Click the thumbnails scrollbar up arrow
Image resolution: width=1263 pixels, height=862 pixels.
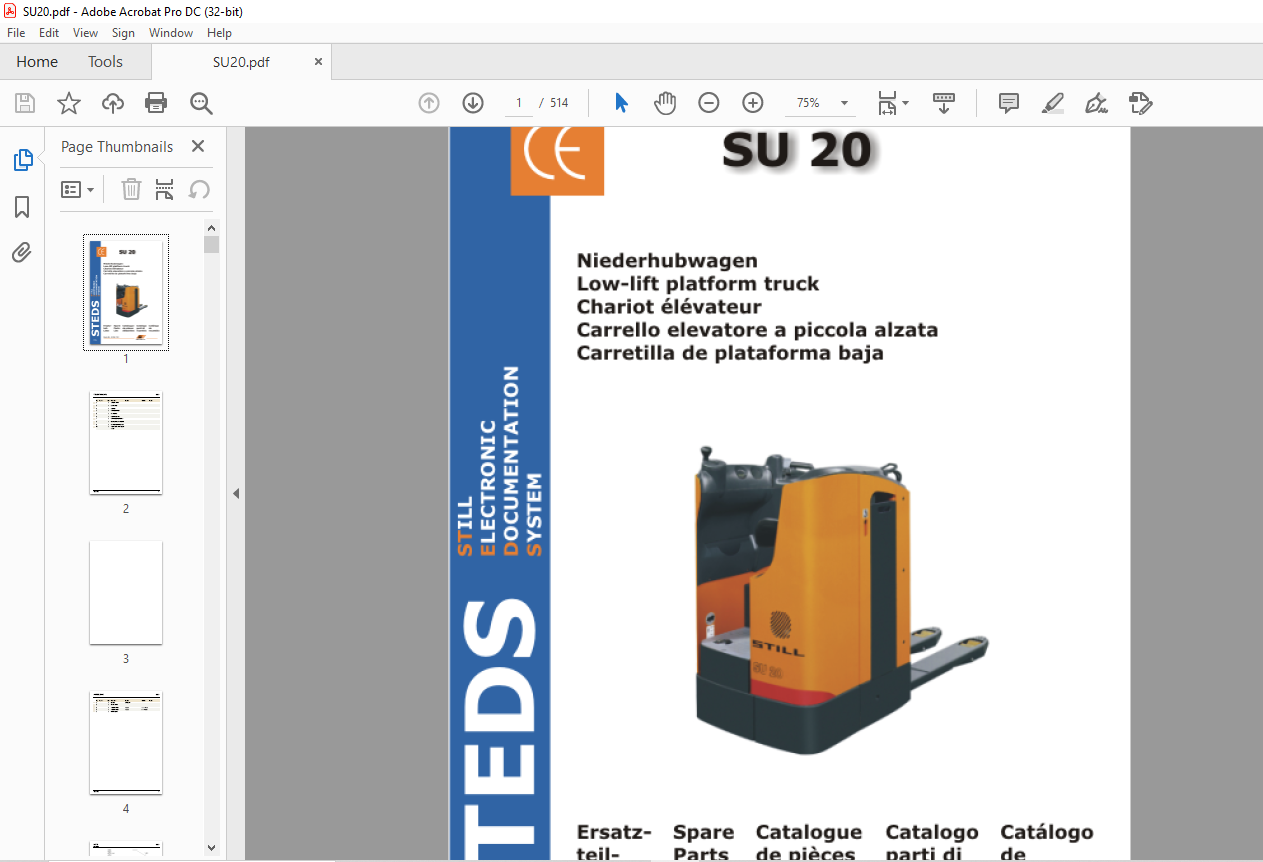211,227
